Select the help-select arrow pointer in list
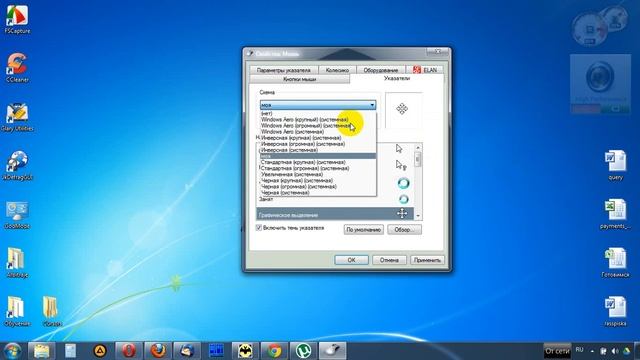Image resolution: width=640 pixels, height=360 pixels. 401,165
